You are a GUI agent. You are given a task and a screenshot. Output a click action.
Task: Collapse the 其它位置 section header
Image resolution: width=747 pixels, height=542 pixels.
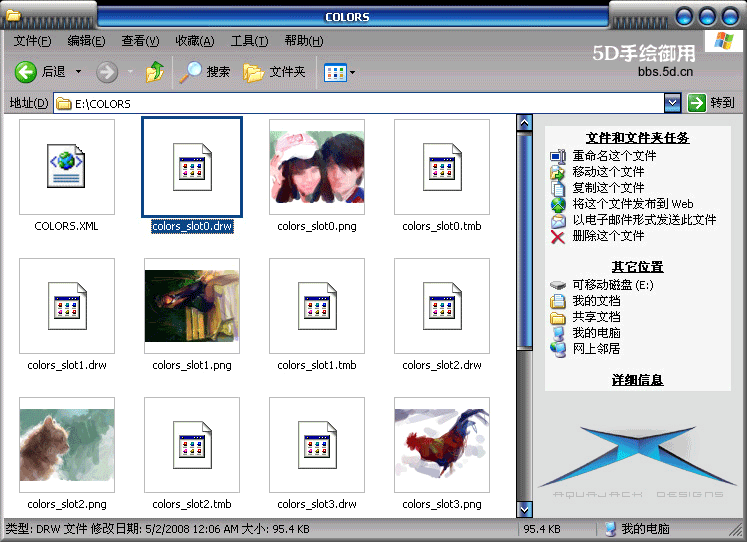point(637,267)
